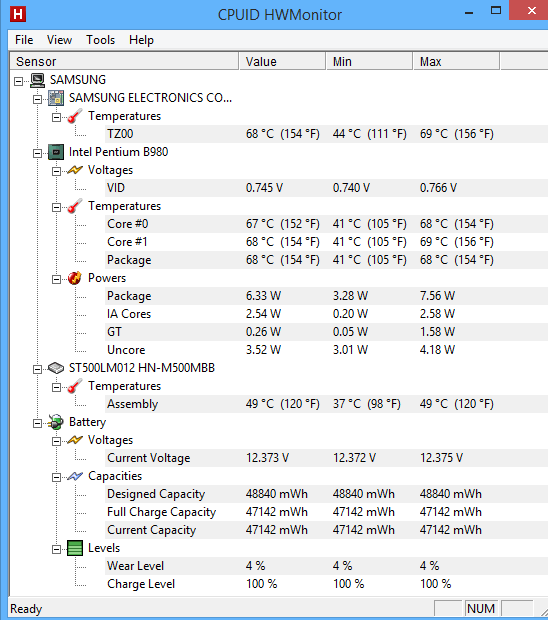Viewport: 548px width, 620px height.
Task: Click the Levels green bars icon
Action: pyautogui.click(x=75, y=548)
